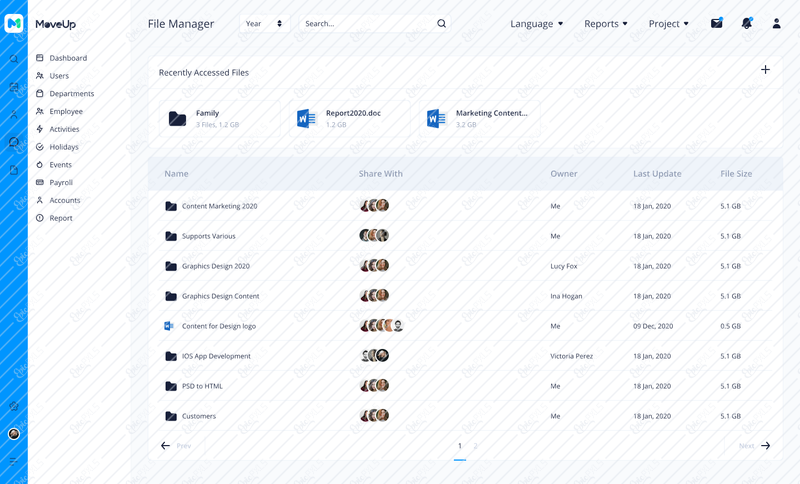Click the Owner column header
This screenshot has height=484, width=800.
click(x=564, y=174)
